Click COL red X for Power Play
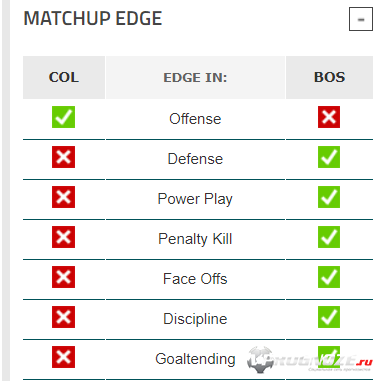Viewport: 383px width, 381px height. pos(63,197)
